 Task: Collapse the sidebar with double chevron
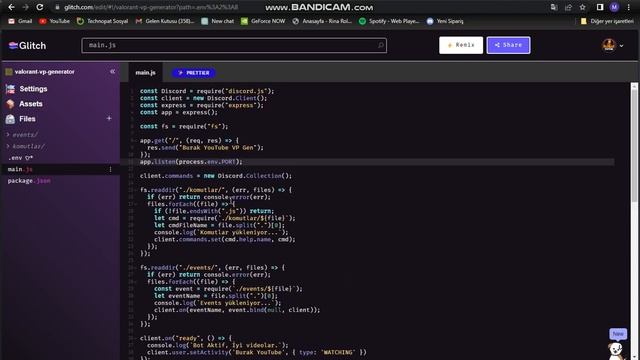click(x=112, y=71)
